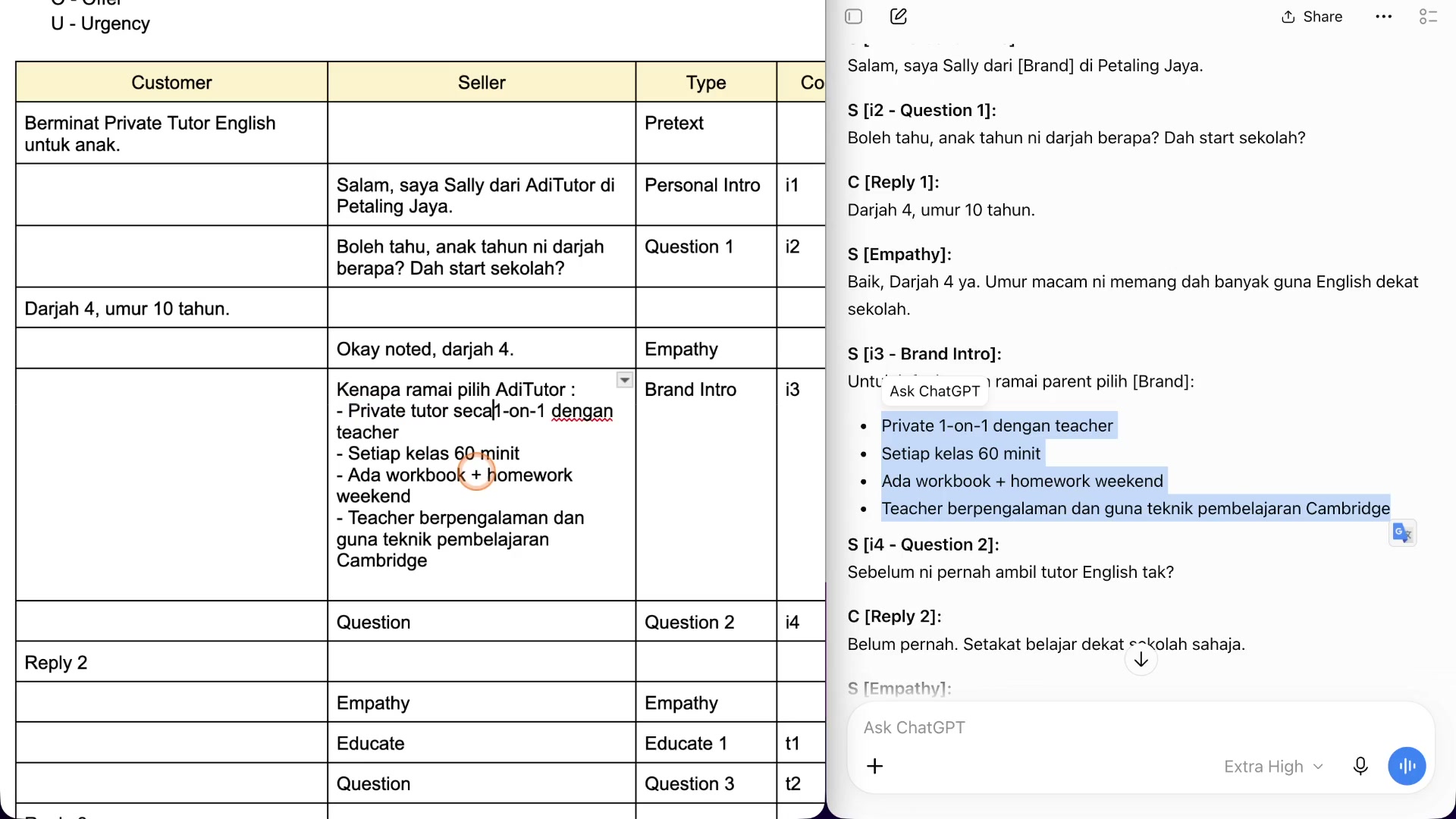Click the Seller column header
The image size is (1456, 819).
tap(482, 83)
